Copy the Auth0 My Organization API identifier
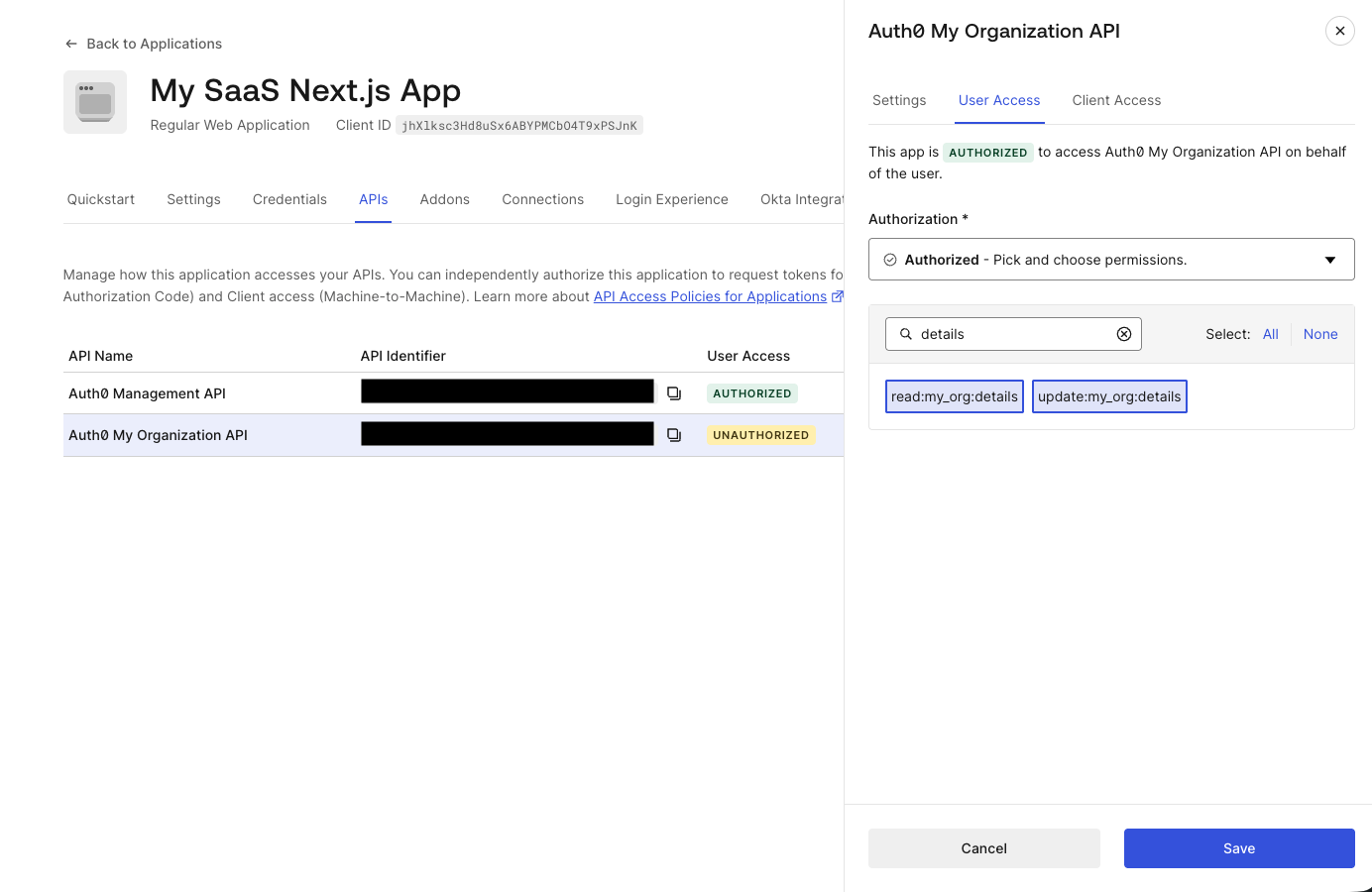1372x892 pixels. click(674, 434)
